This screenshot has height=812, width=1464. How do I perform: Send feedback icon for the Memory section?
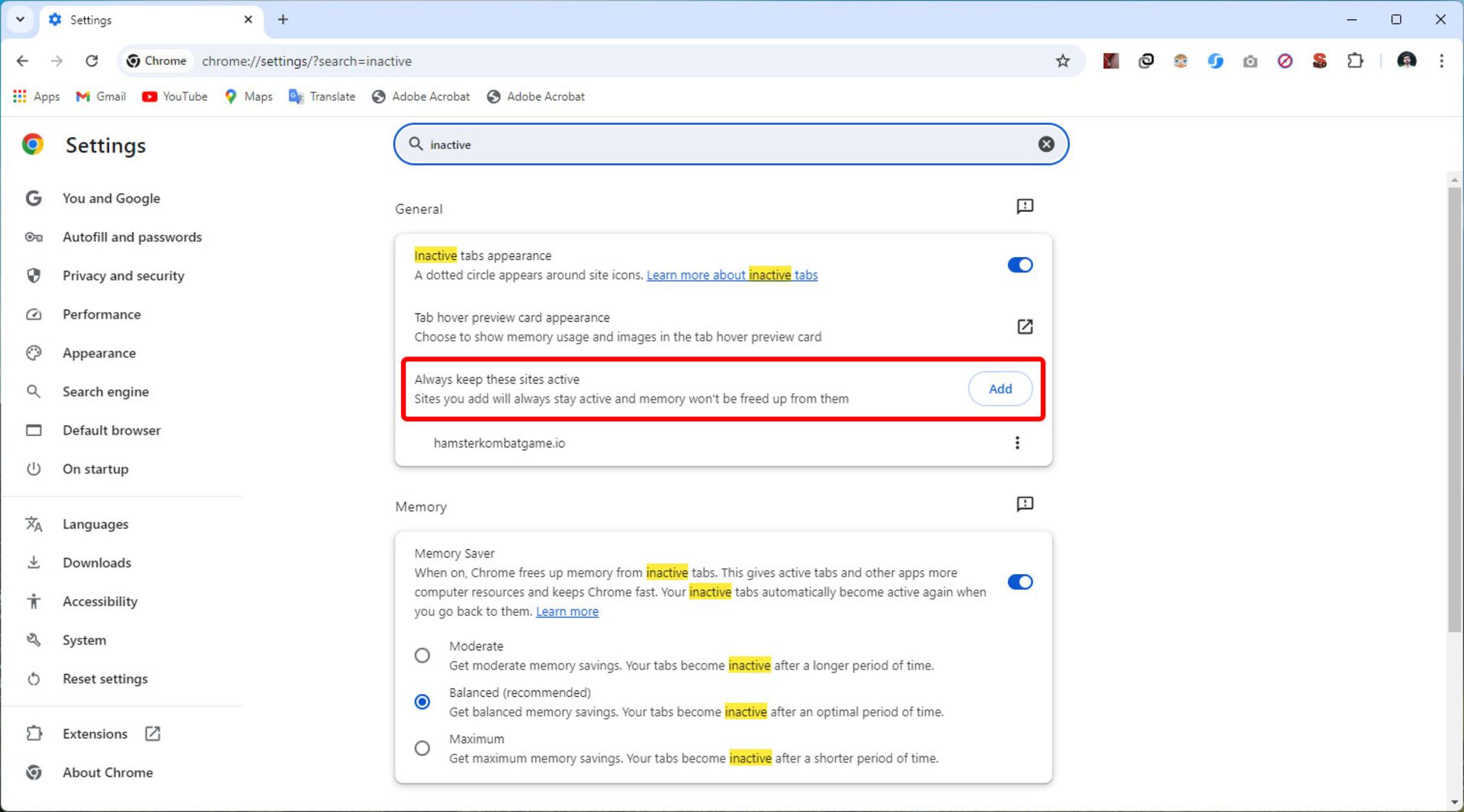tap(1025, 504)
